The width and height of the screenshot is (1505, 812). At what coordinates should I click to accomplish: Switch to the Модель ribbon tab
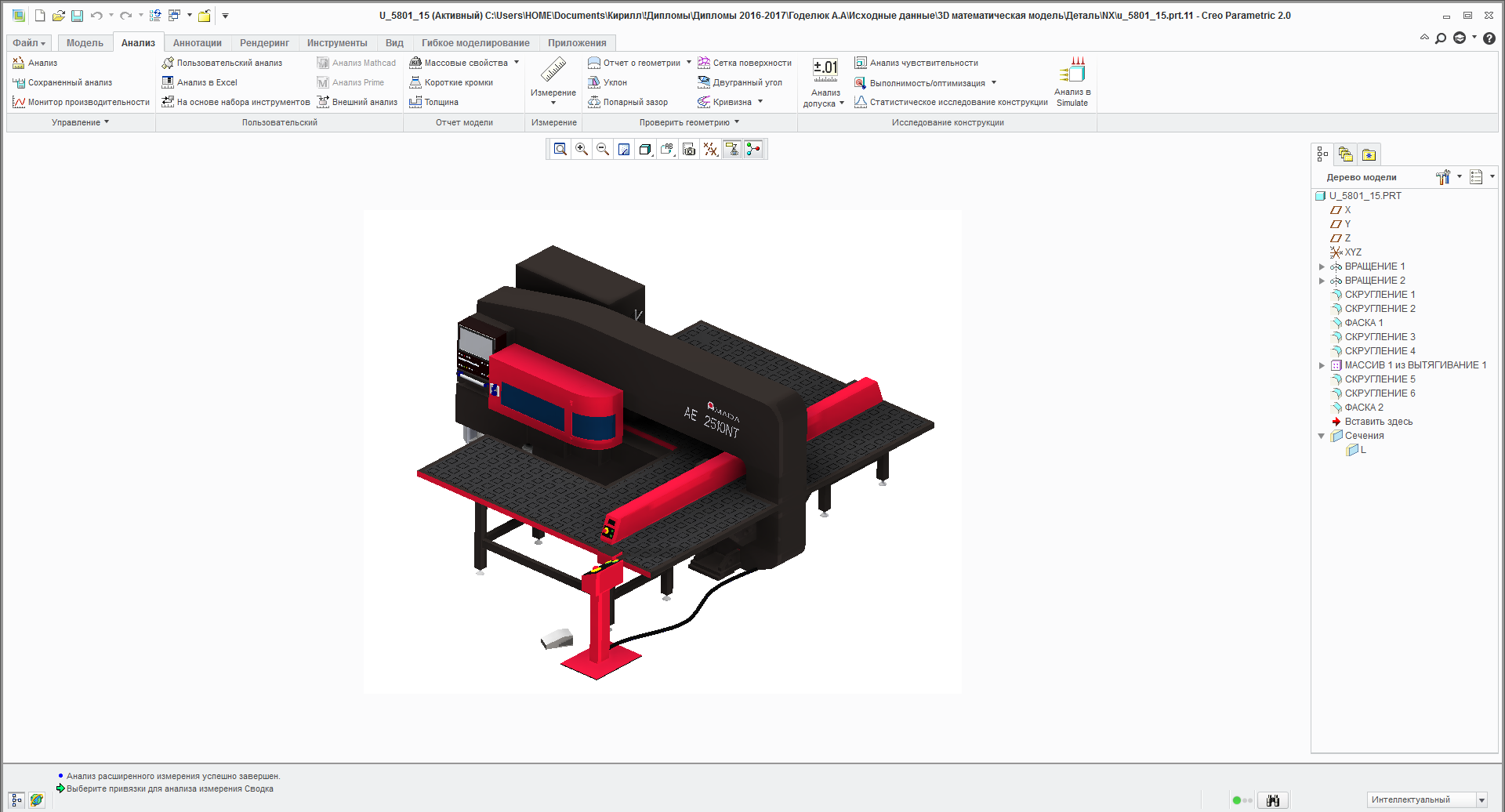pyautogui.click(x=85, y=43)
